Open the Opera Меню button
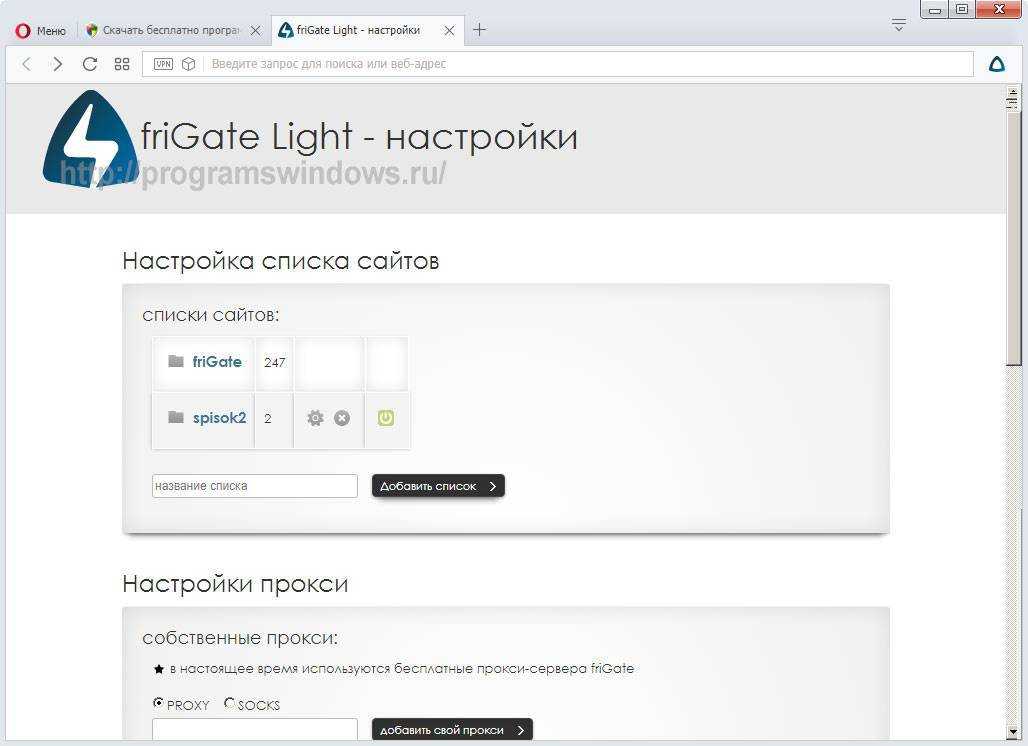The height and width of the screenshot is (746, 1028). tap(41, 30)
